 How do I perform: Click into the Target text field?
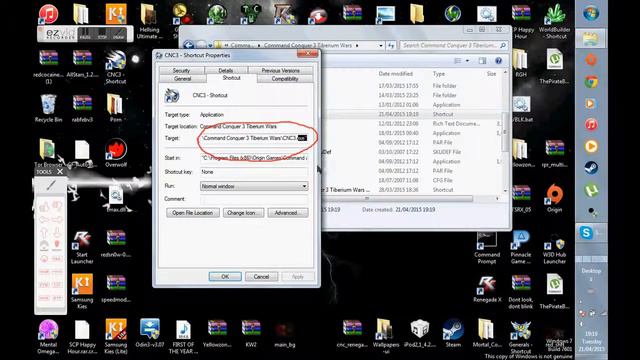click(x=254, y=138)
